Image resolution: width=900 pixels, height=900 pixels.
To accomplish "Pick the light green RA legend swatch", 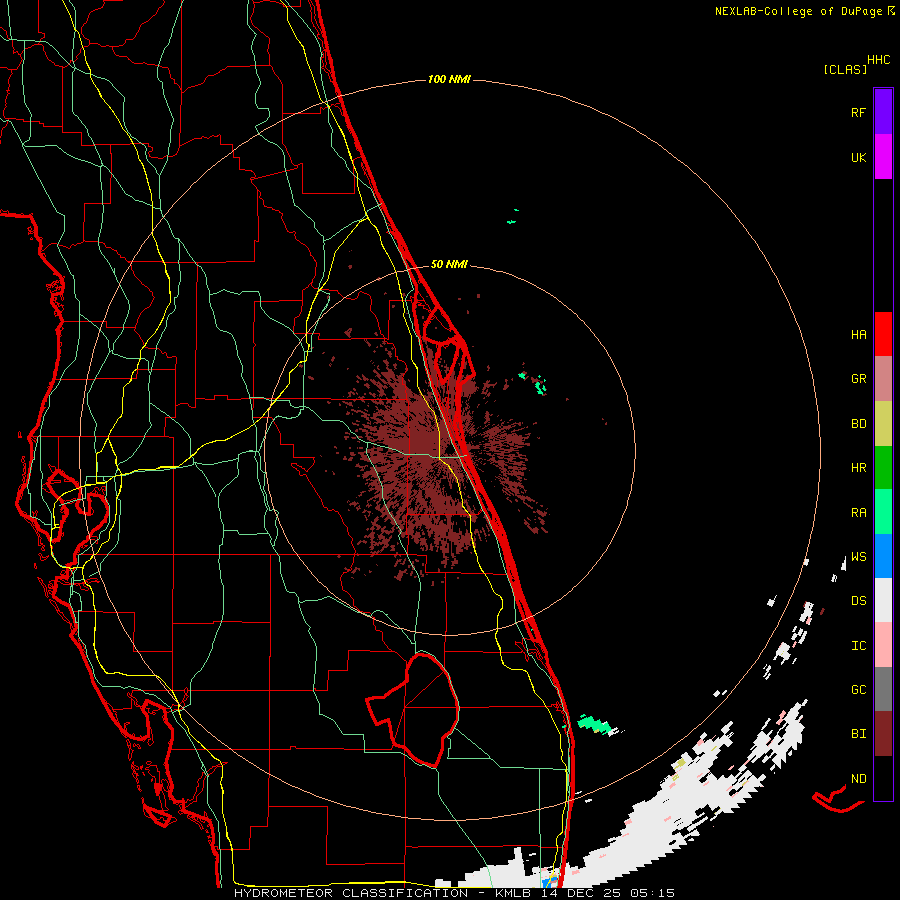I will [883, 512].
